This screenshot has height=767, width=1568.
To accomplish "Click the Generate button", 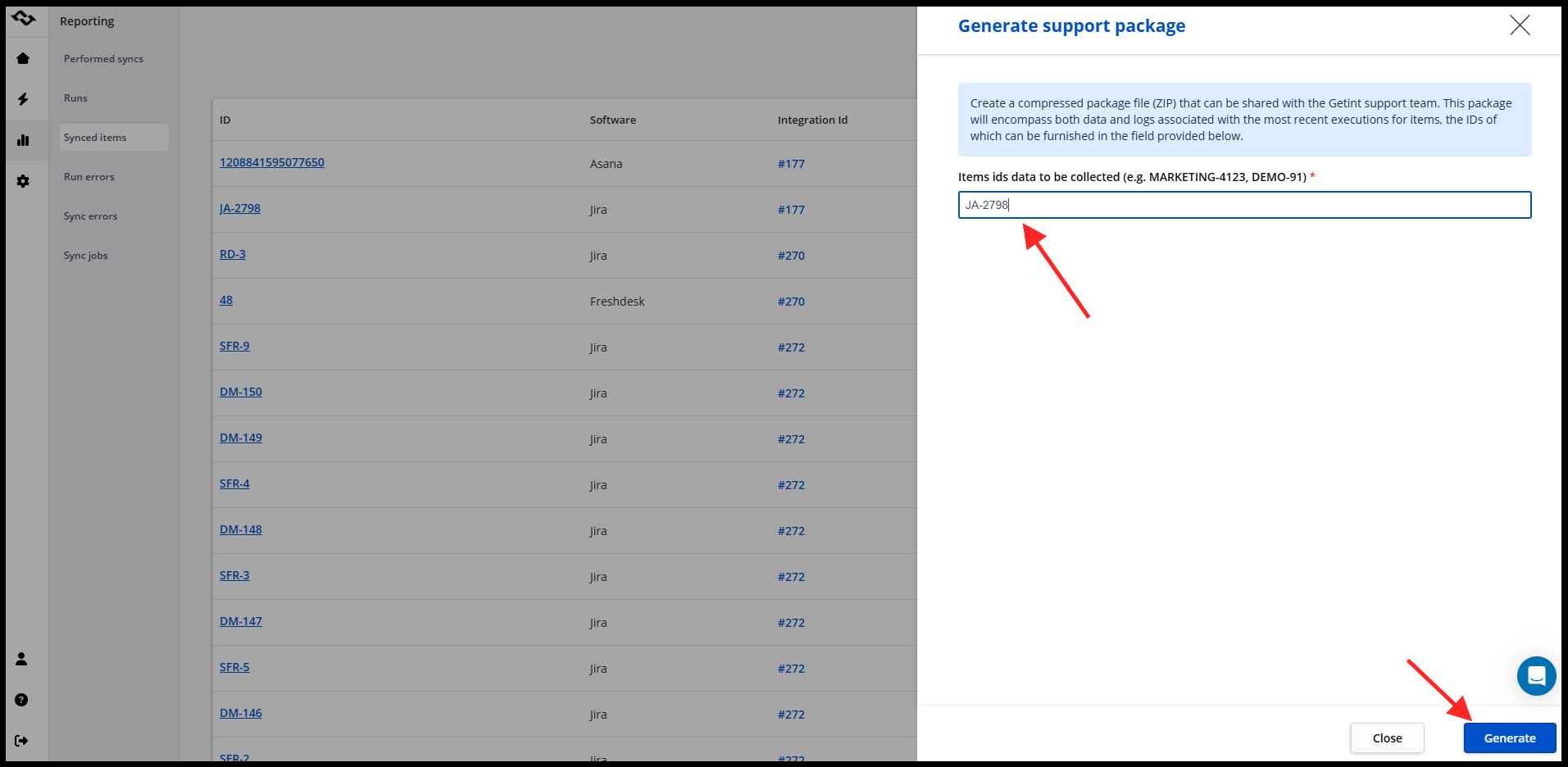I will pyautogui.click(x=1509, y=738).
